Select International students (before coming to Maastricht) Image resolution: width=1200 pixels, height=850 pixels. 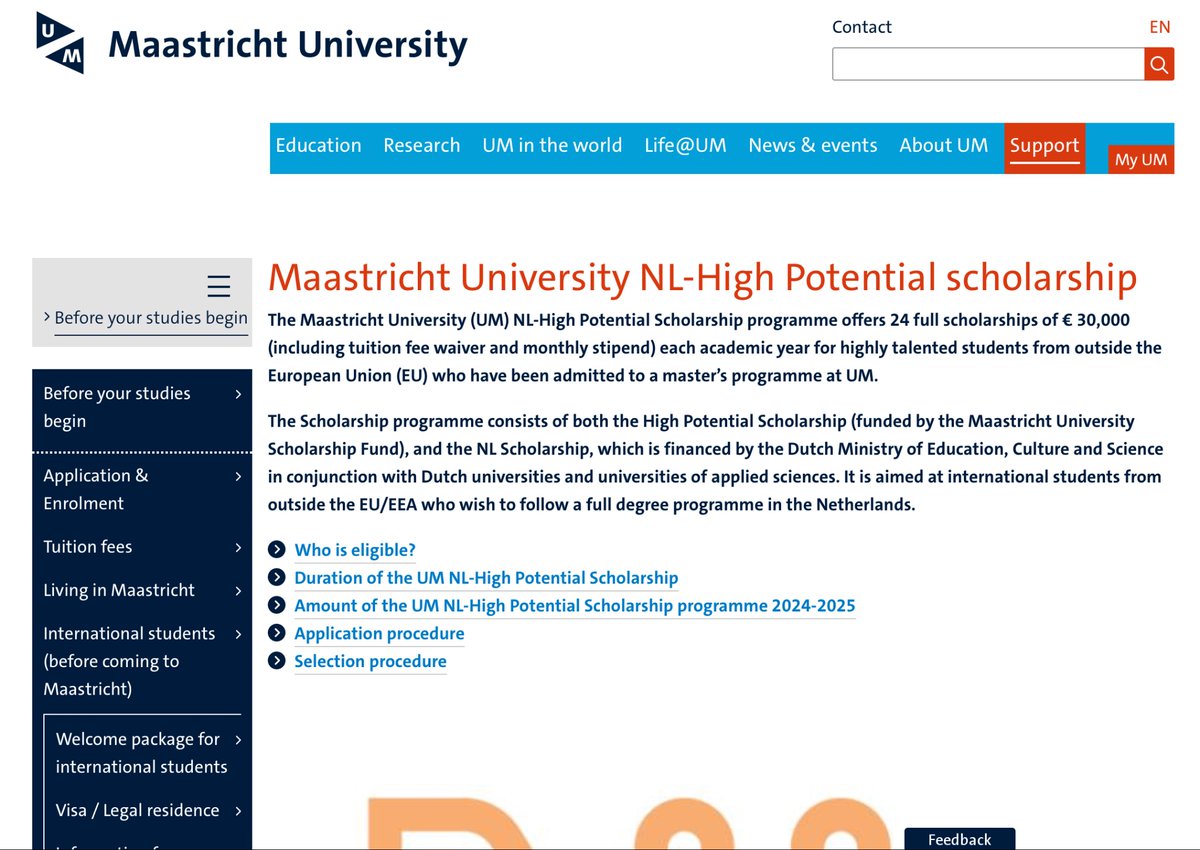(x=129, y=661)
